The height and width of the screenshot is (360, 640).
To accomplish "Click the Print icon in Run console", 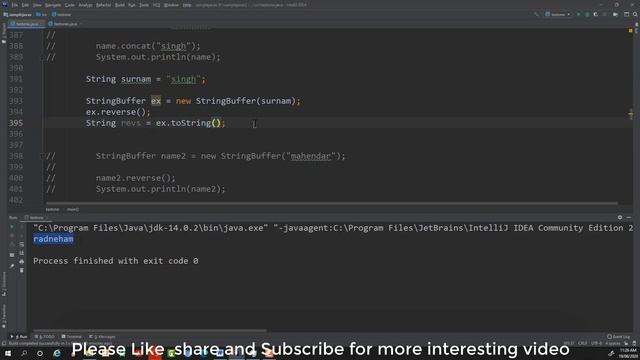I will [22, 261].
